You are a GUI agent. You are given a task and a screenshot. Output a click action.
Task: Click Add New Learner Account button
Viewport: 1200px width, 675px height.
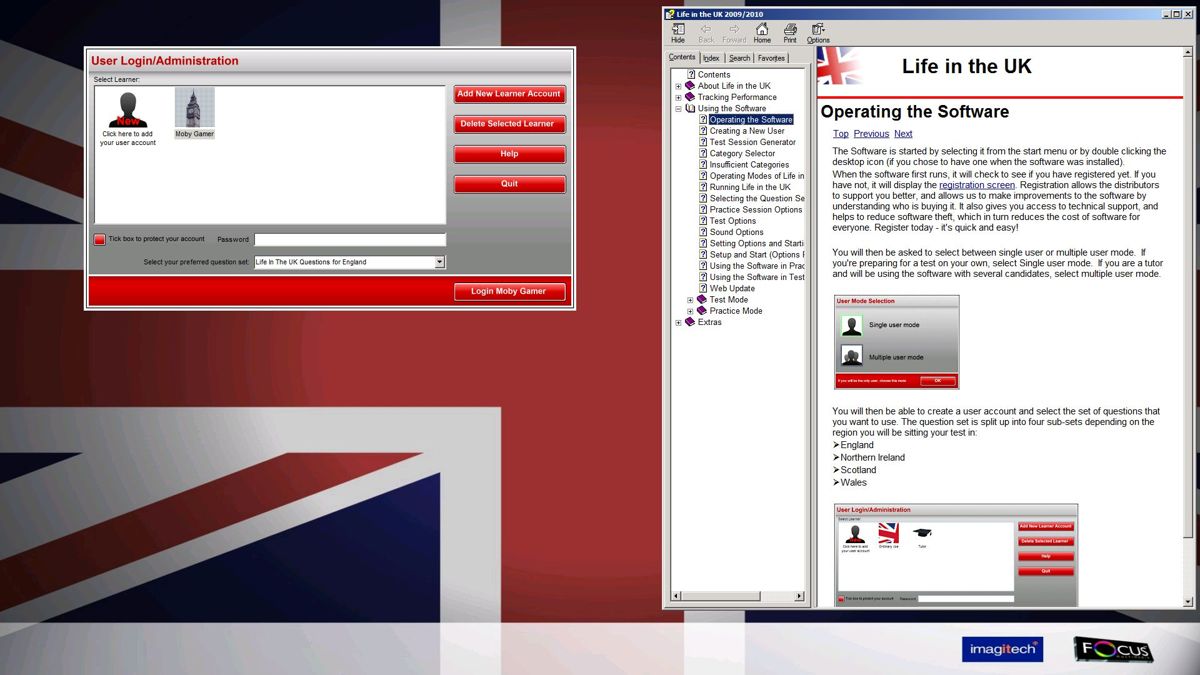tap(509, 94)
